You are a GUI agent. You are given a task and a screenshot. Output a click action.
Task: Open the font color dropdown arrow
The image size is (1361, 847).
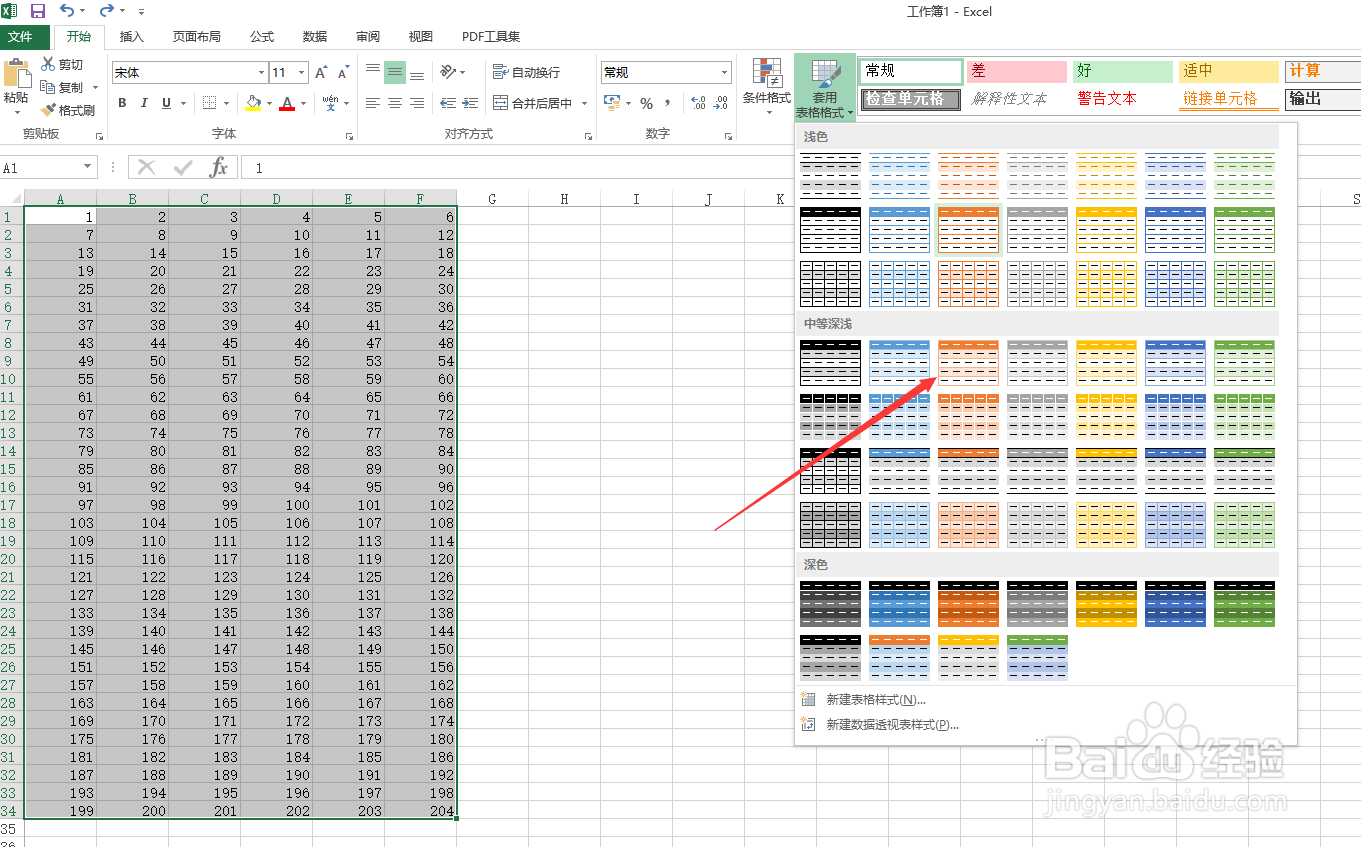pyautogui.click(x=304, y=103)
